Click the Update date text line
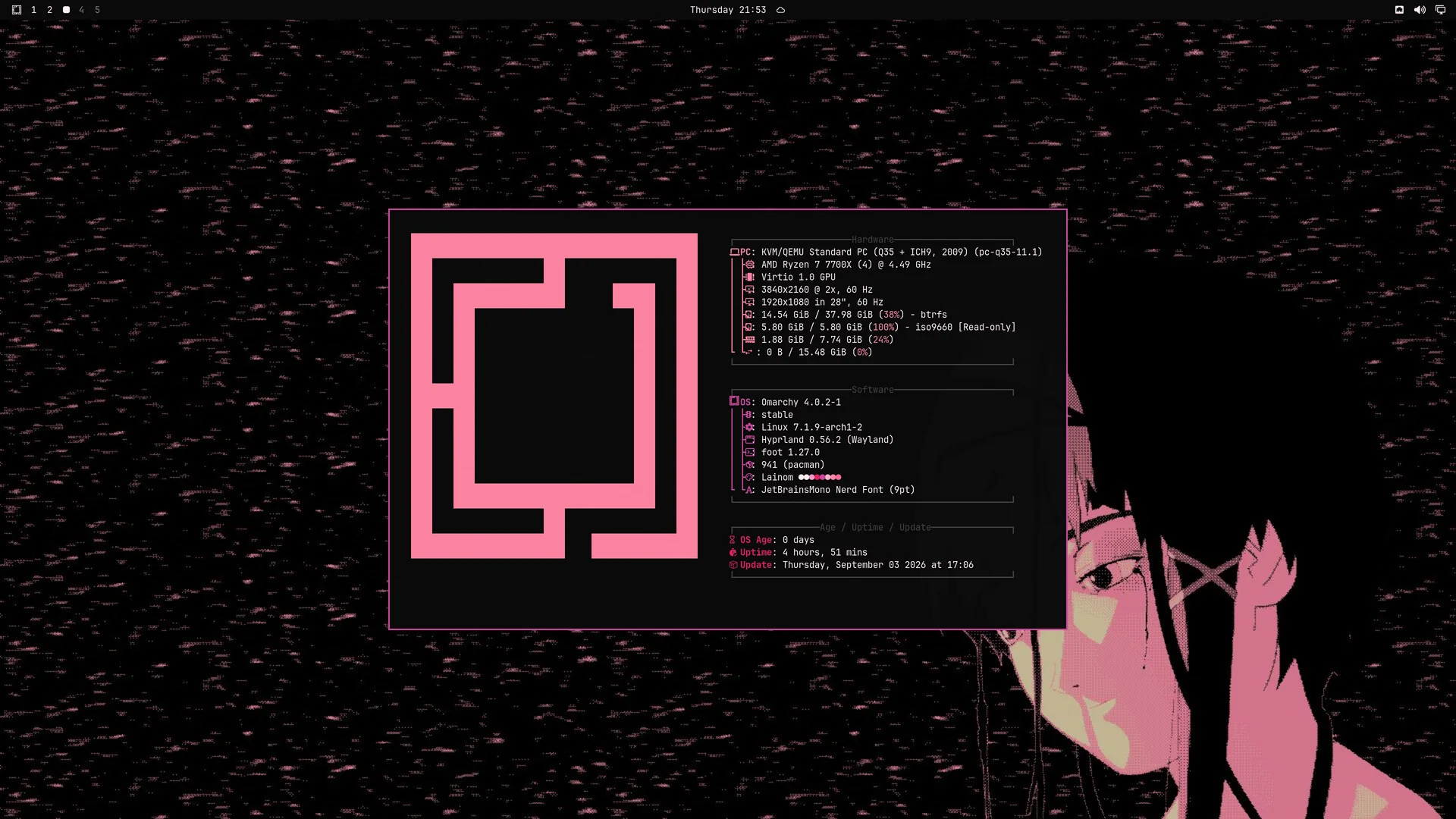This screenshot has height=819, width=1456. tap(852, 565)
